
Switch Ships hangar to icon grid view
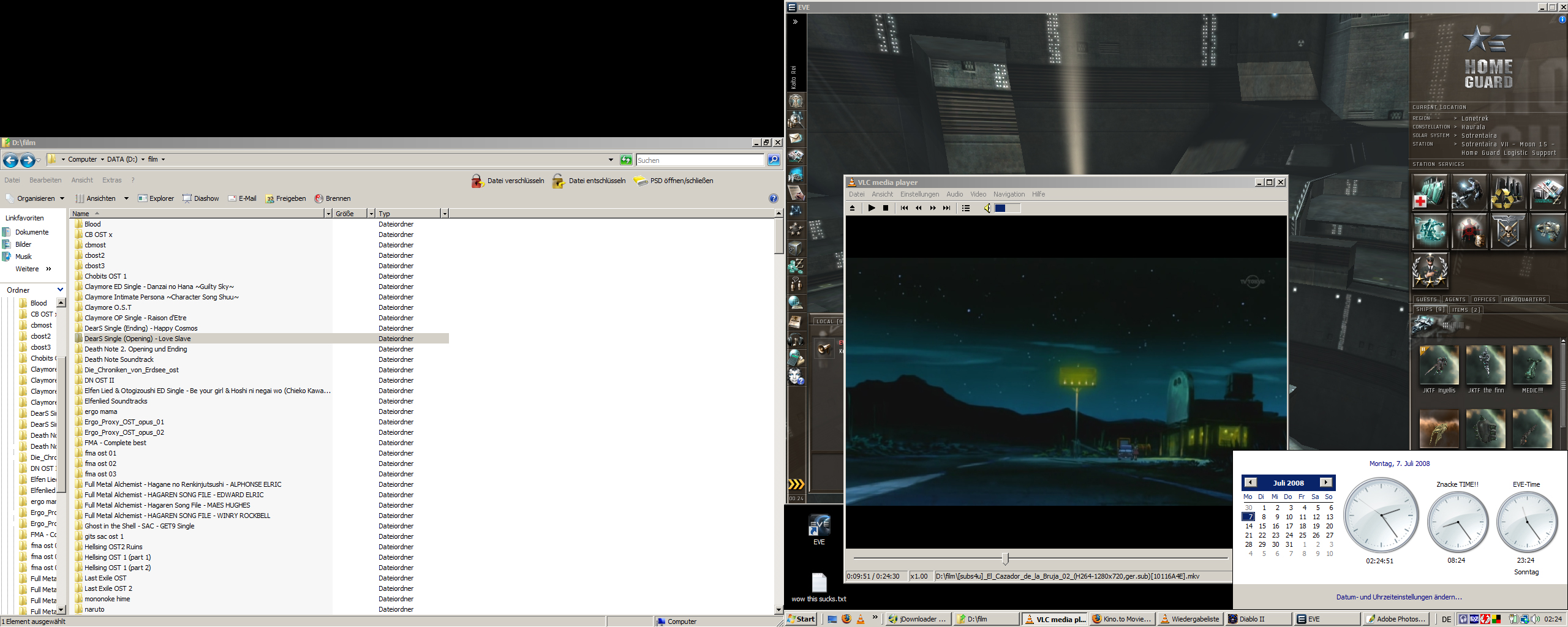coord(1445,325)
